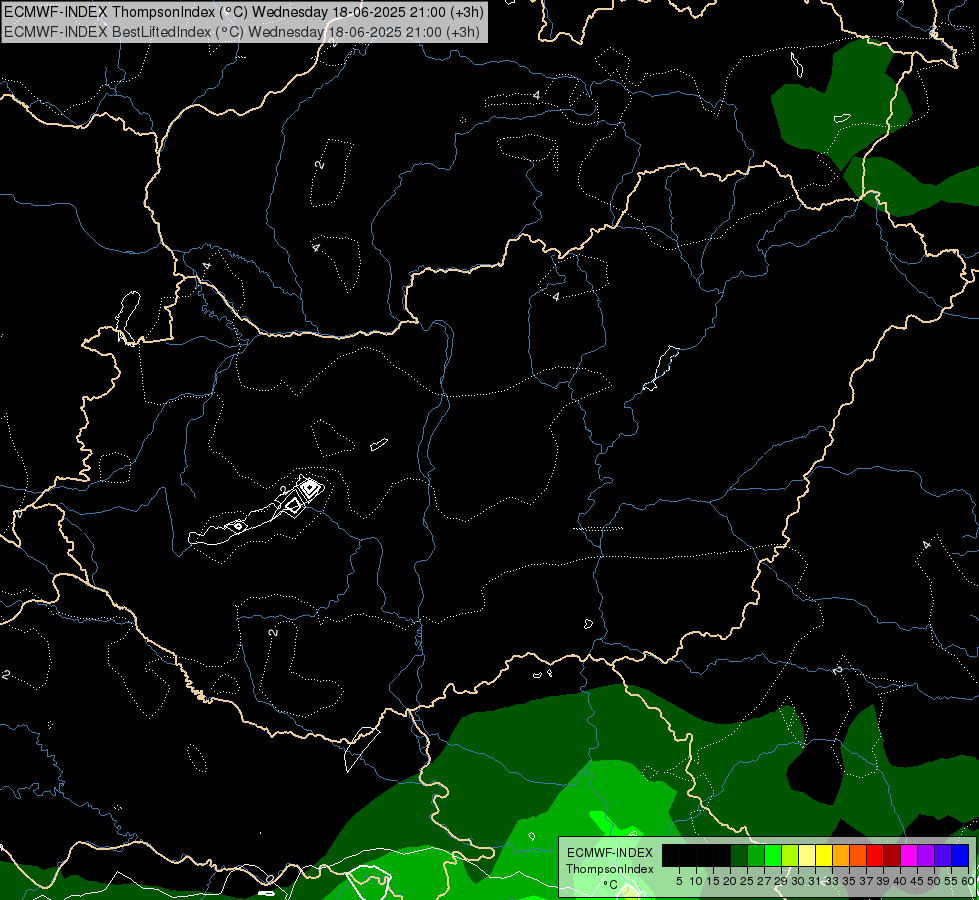Click the legend tick value '27'

(x=764, y=881)
